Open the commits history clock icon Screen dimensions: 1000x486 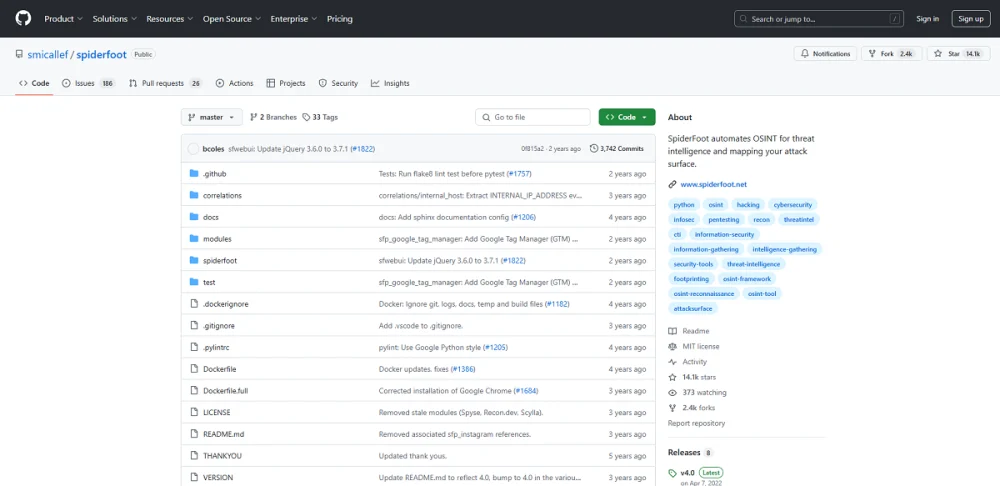click(594, 149)
